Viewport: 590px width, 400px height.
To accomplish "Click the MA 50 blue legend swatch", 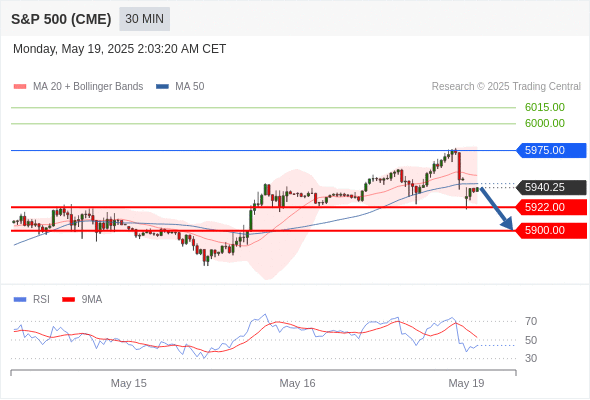I will coord(162,87).
